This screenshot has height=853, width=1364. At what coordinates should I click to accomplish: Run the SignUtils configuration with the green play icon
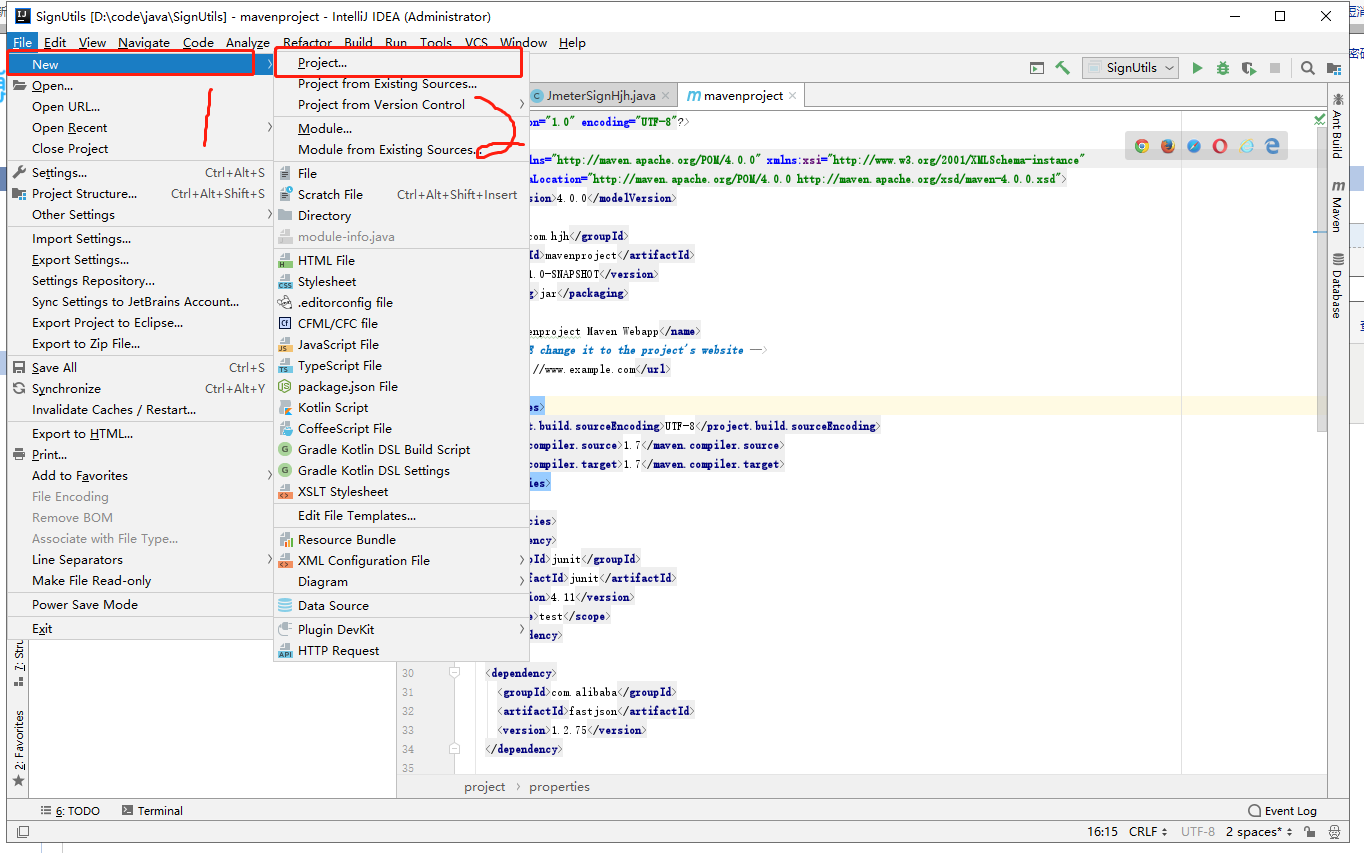1197,68
